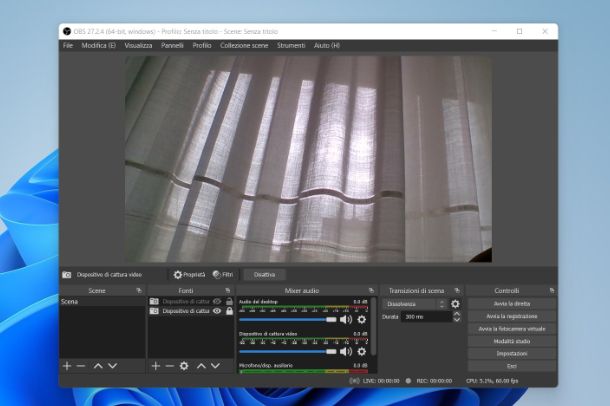Image resolution: width=610 pixels, height=406 pixels.
Task: Click the Microfono/disp. ausiliario mixer label
Action: pyautogui.click(x=266, y=366)
